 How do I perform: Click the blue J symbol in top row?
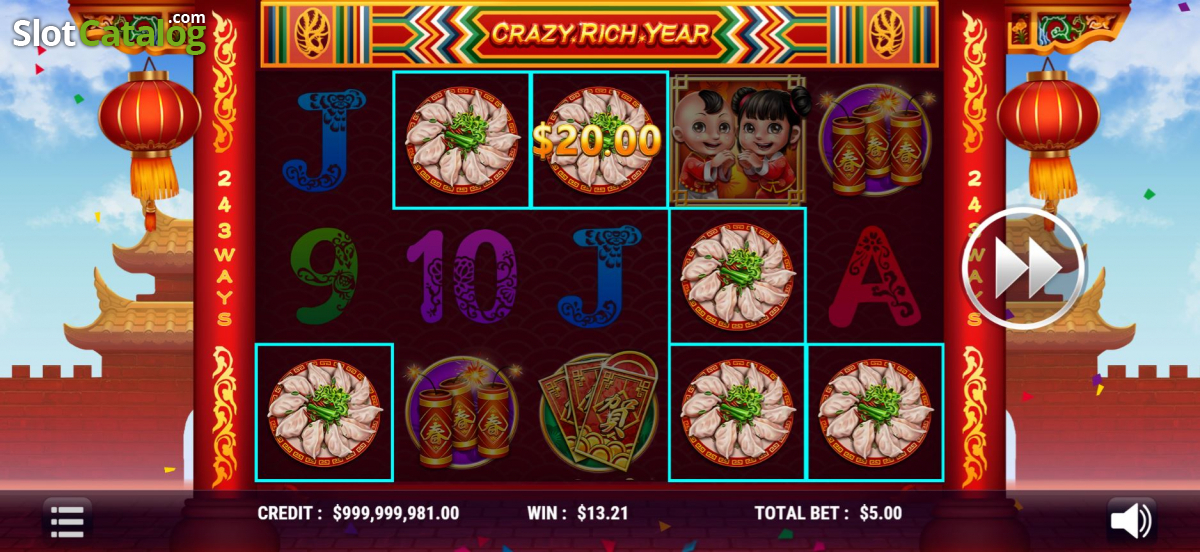click(324, 140)
